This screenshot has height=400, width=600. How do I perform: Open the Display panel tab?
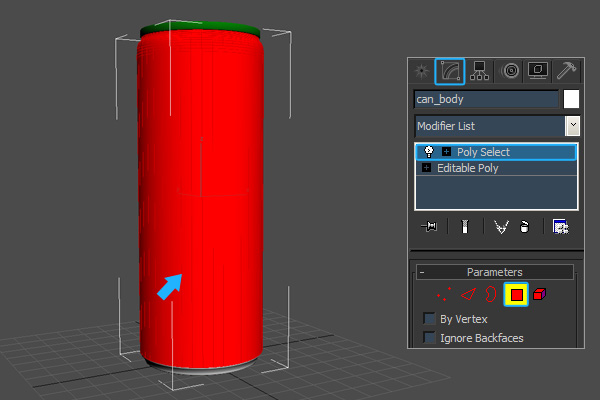[x=538, y=71]
